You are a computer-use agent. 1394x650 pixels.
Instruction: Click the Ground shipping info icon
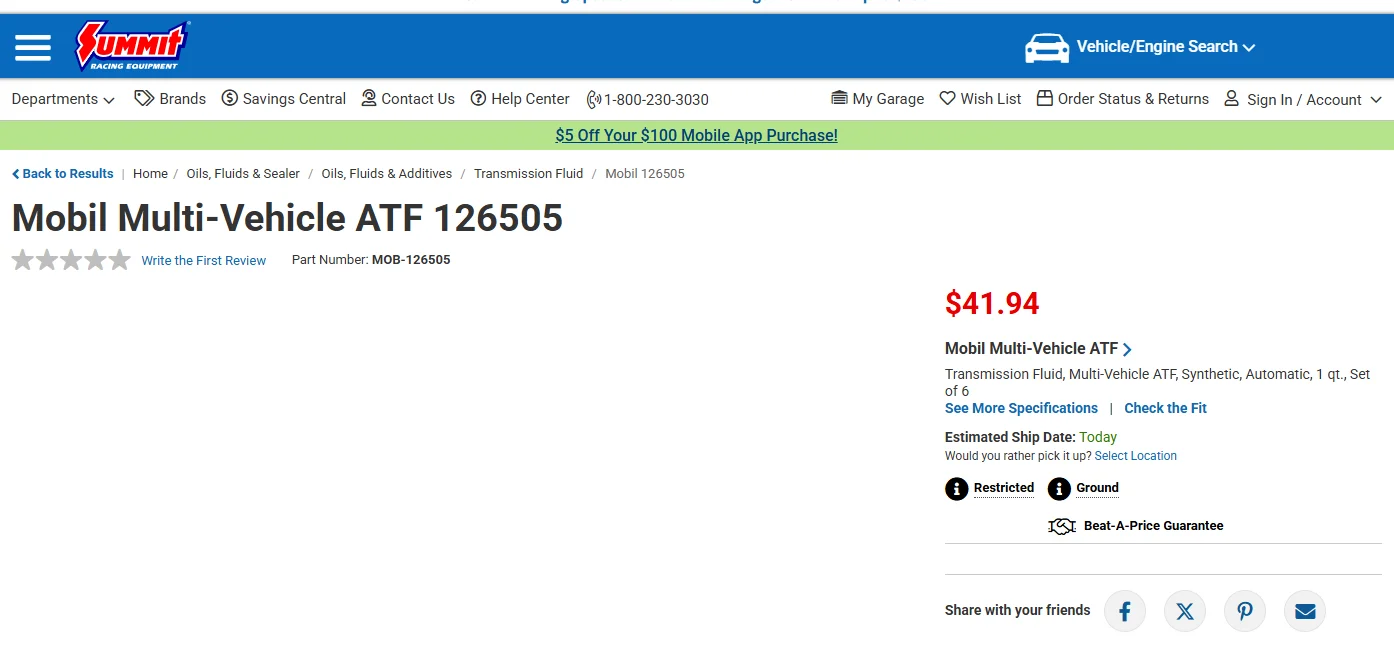coord(1059,489)
